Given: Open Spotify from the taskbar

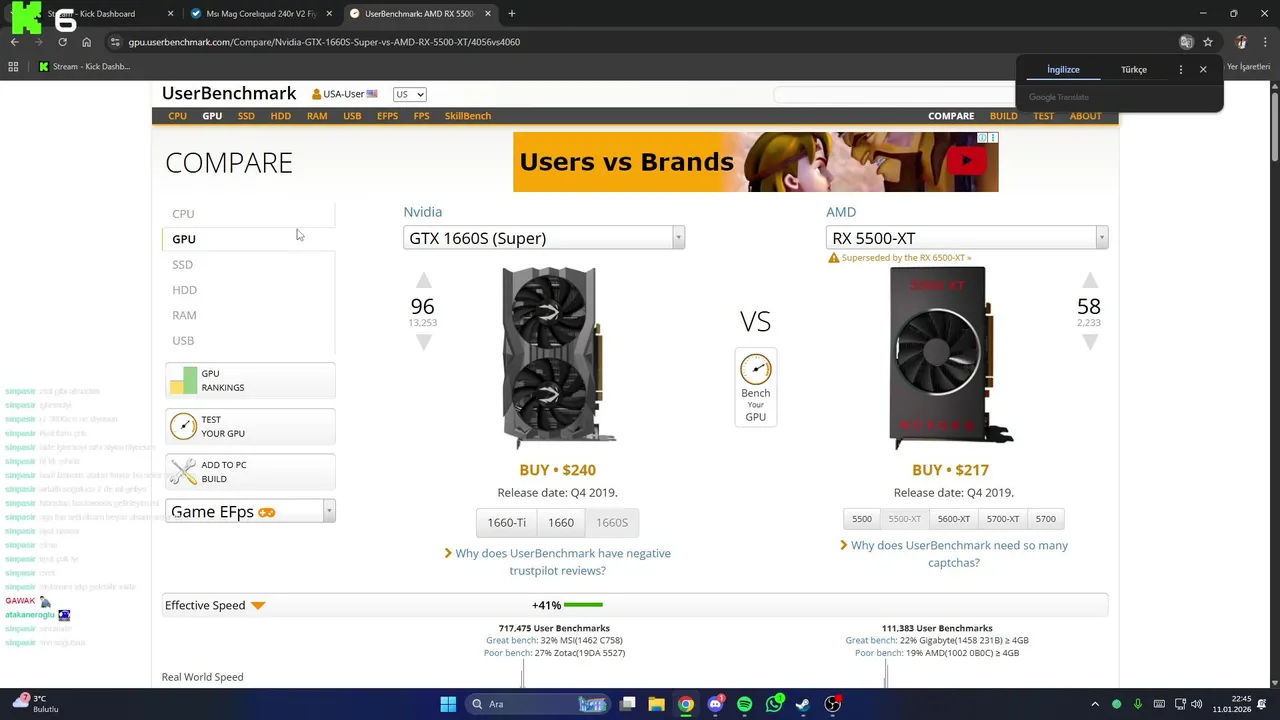Looking at the screenshot, I should point(744,704).
